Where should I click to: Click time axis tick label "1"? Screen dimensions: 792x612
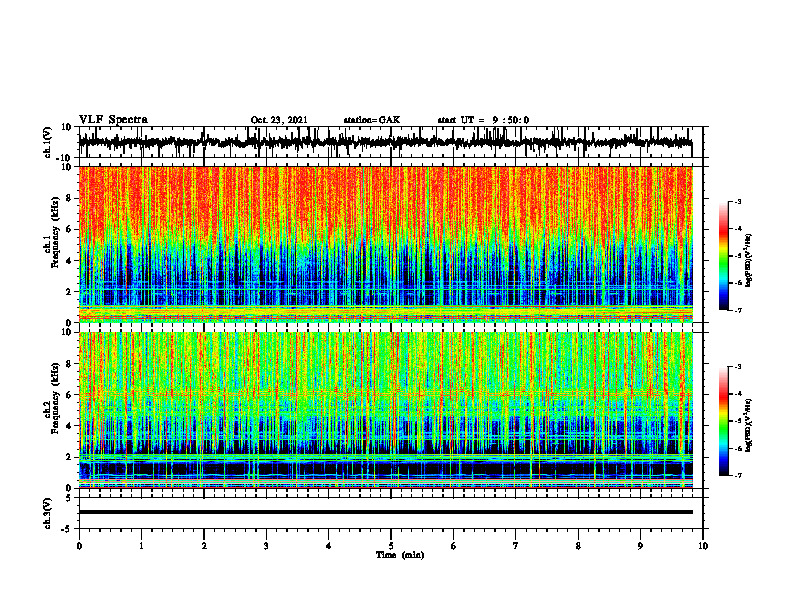point(141,546)
